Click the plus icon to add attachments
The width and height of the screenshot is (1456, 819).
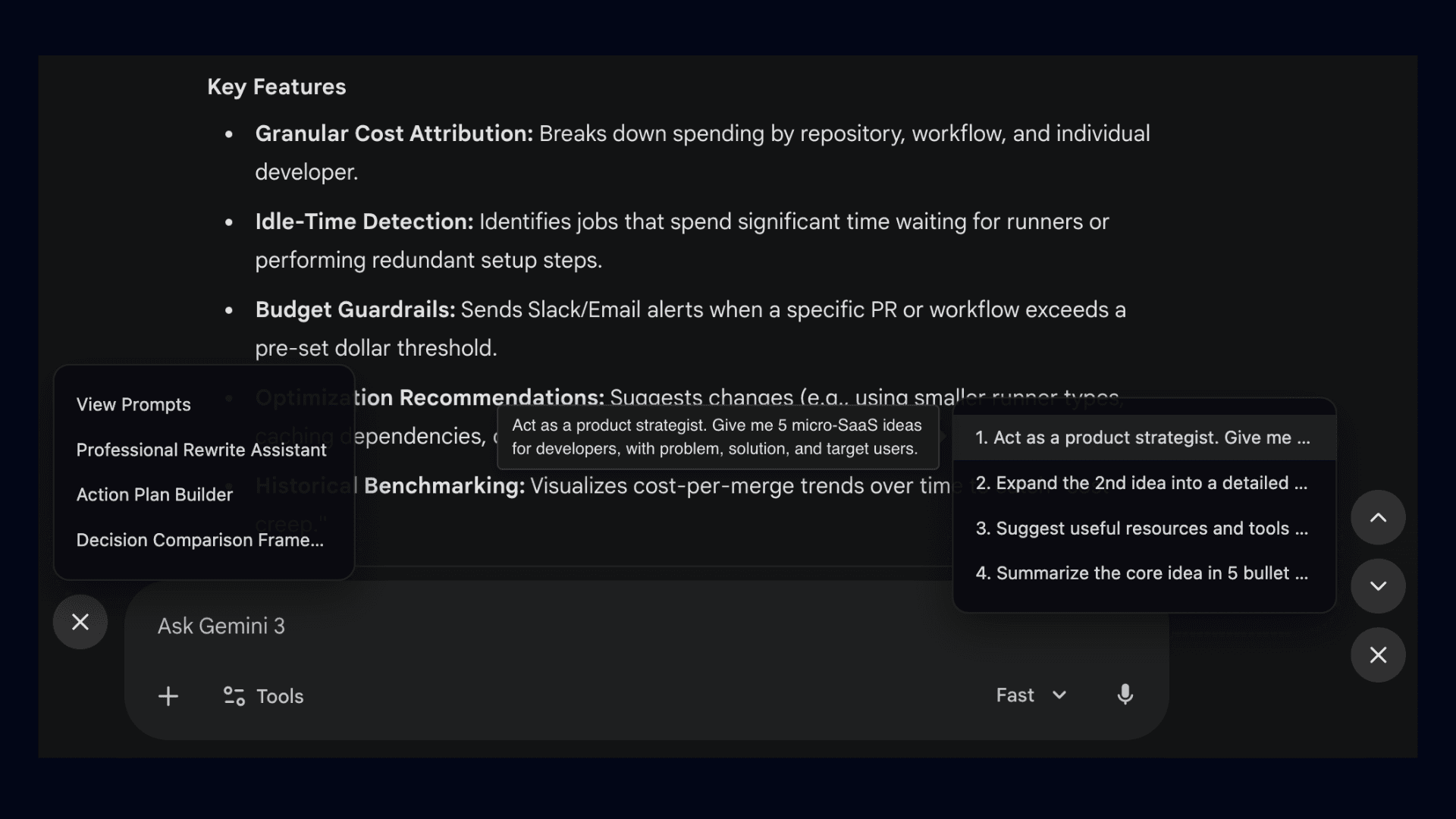click(168, 696)
